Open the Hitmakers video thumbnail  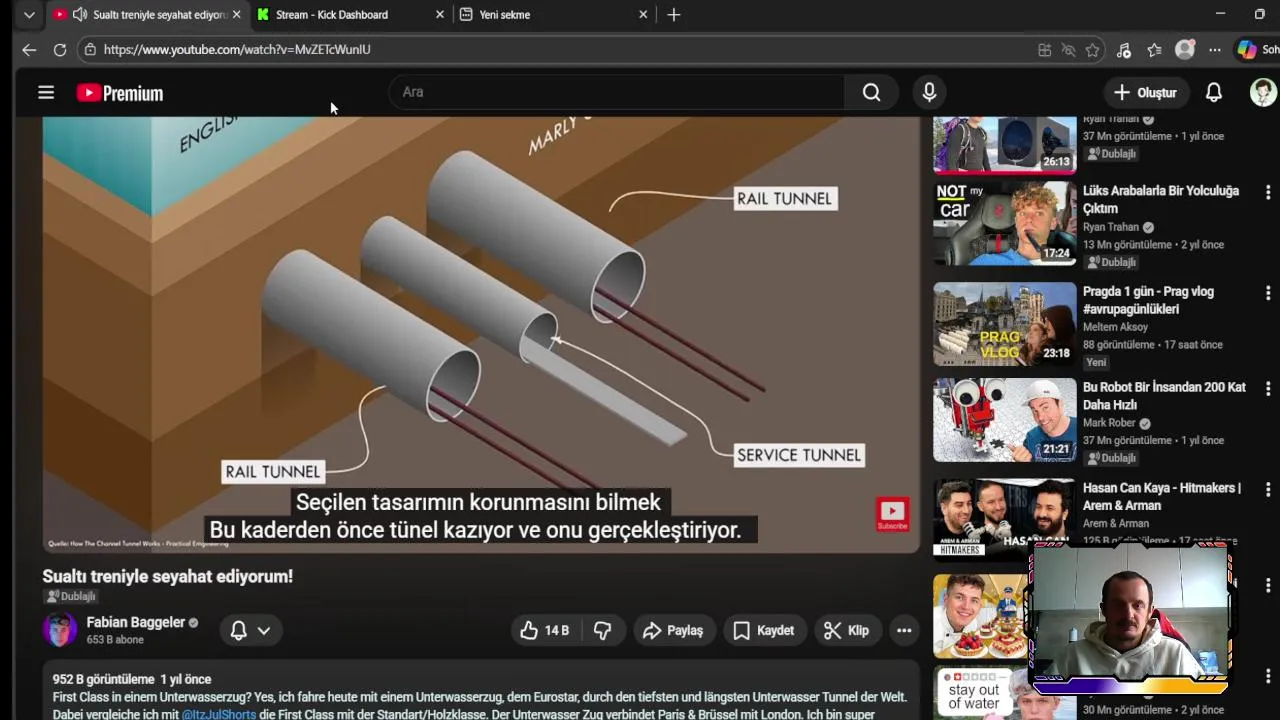tap(1005, 518)
